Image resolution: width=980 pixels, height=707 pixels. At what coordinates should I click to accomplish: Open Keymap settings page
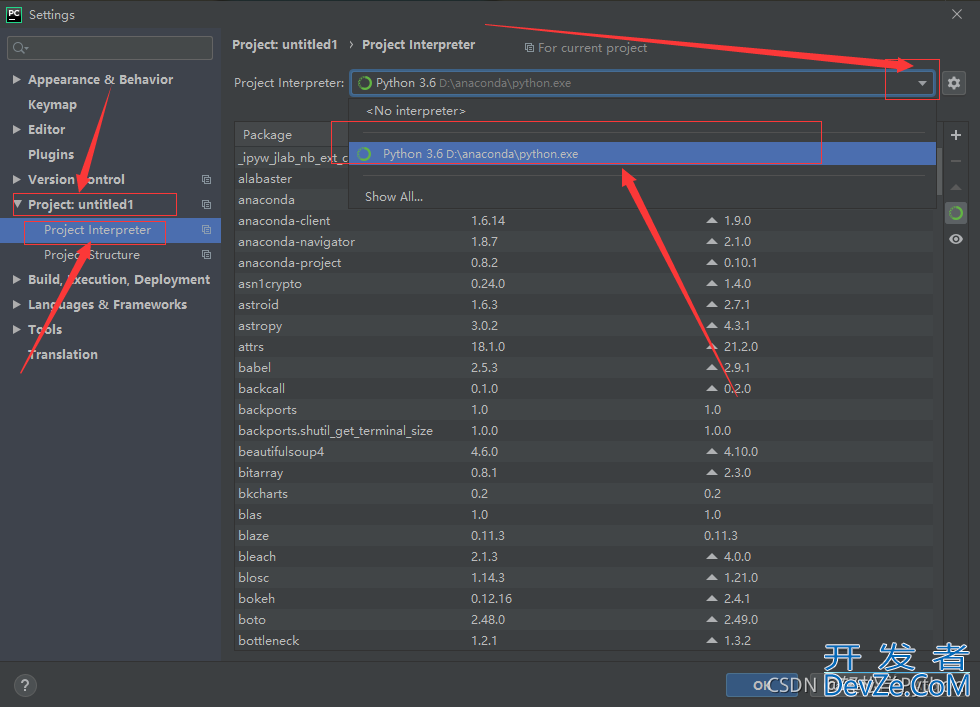point(52,104)
